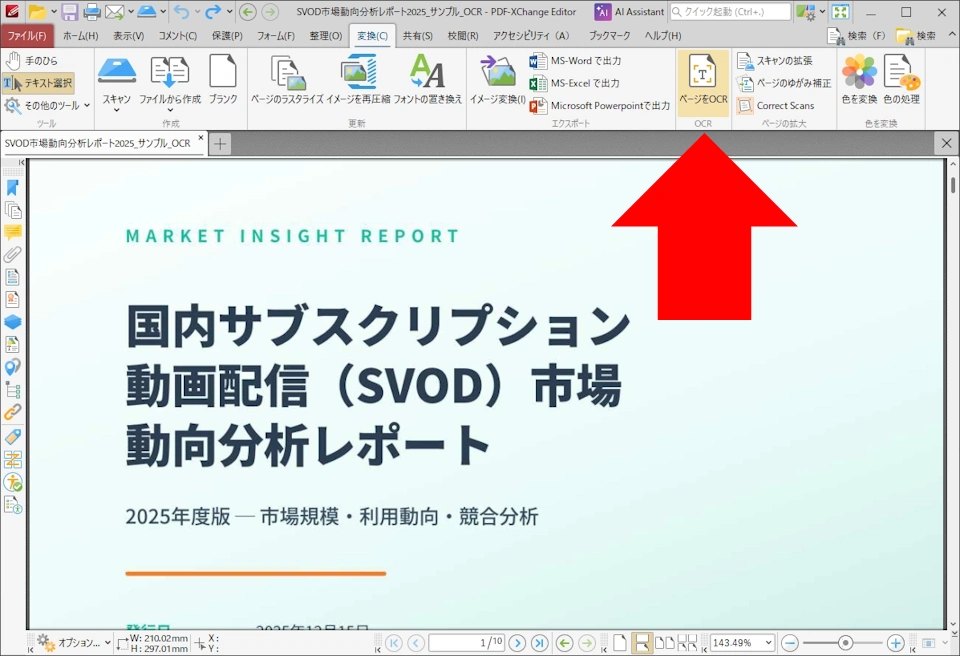Click the ブランク blank page icon
The image size is (960, 656).
223,80
